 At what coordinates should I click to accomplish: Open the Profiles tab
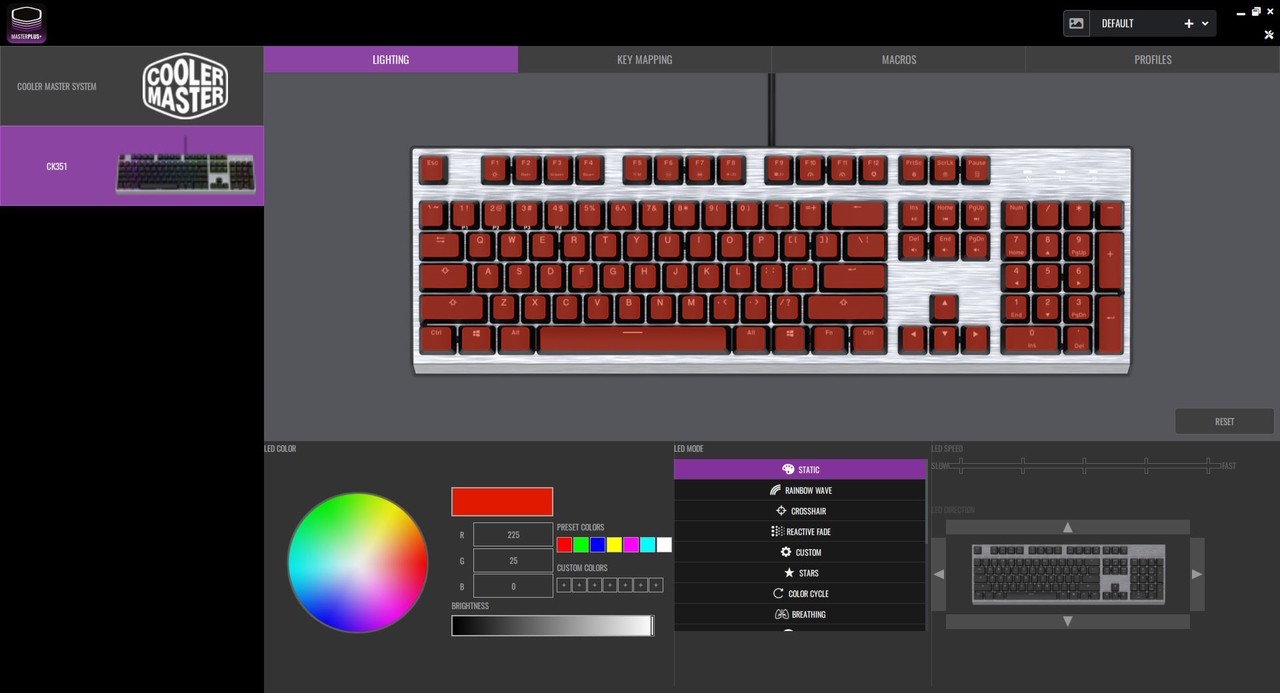coord(1153,59)
